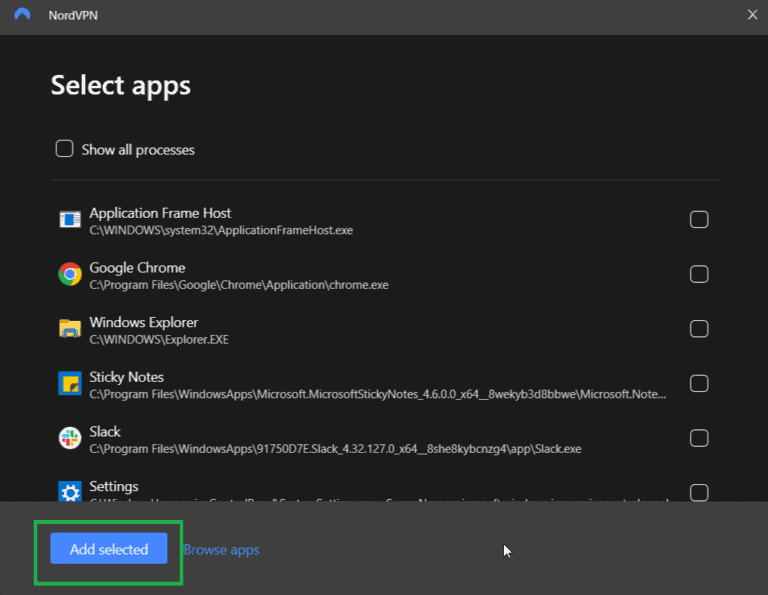The height and width of the screenshot is (595, 768).
Task: Click the Show all processes label
Action: point(138,150)
